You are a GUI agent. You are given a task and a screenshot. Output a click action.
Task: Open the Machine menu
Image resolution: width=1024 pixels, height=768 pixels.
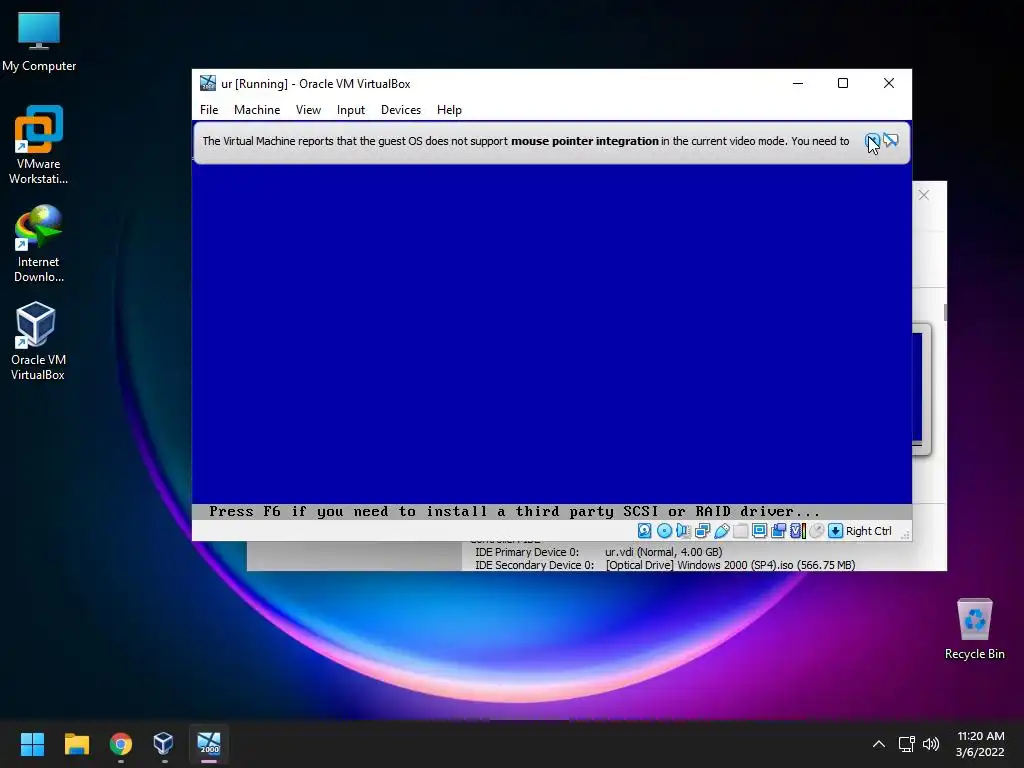pos(257,110)
